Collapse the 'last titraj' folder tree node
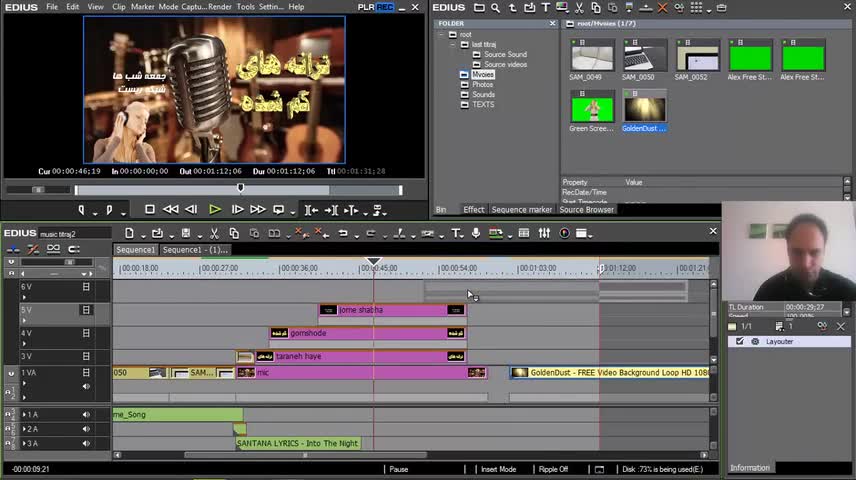Image resolution: width=856 pixels, height=480 pixels. click(452, 44)
